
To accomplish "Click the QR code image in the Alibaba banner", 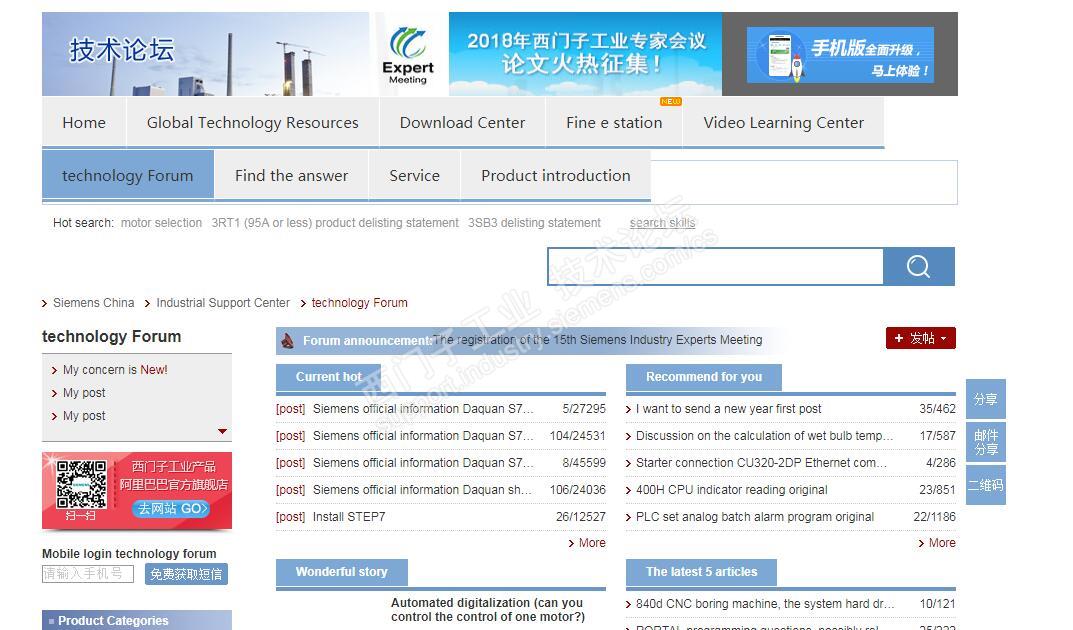I will point(81,484).
